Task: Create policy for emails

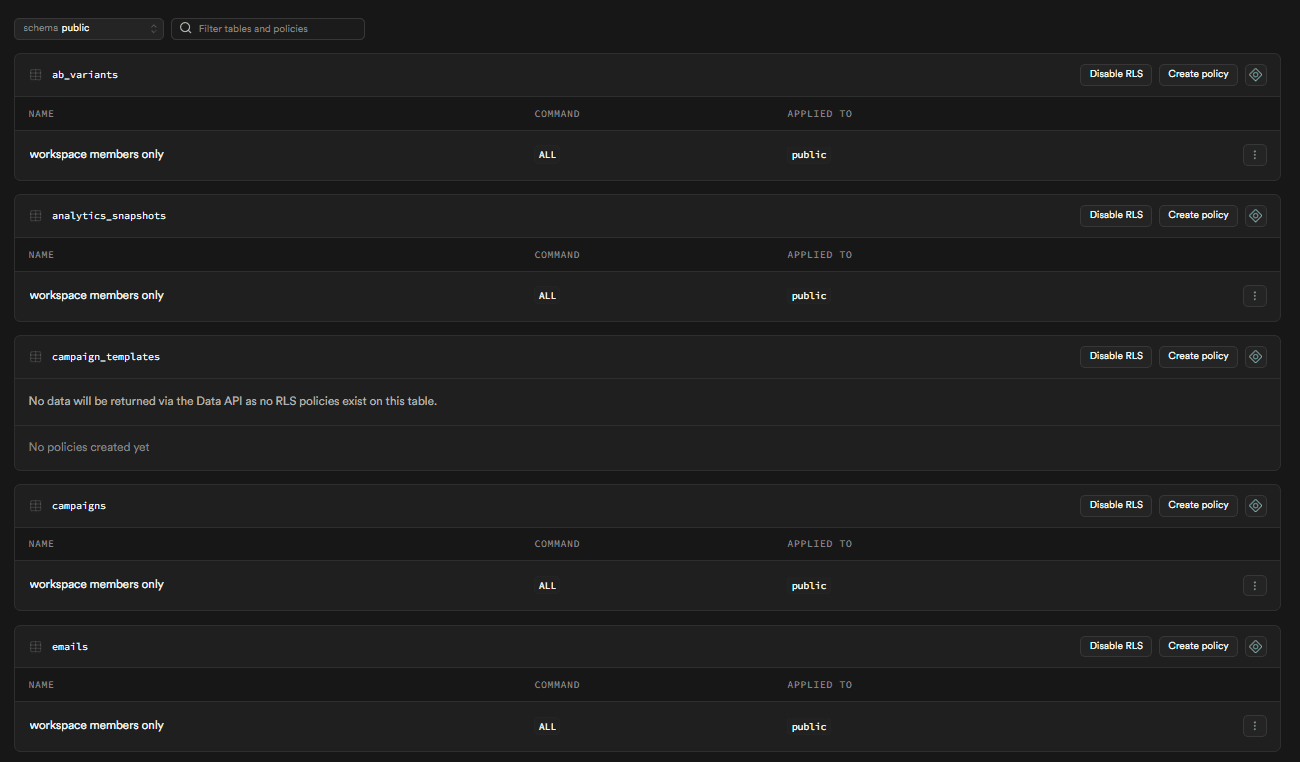Action: tap(1198, 646)
